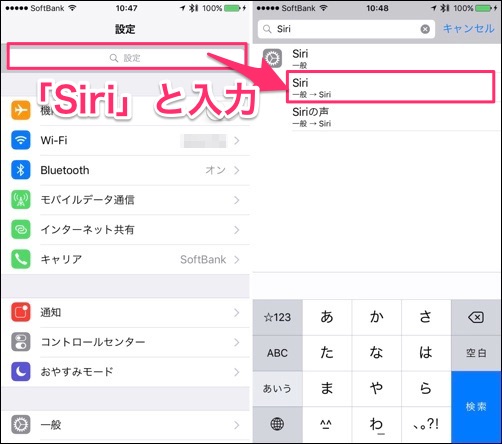Screen dimensions: 502x444
Task: Tap the Internet sharing chain-link icon
Action: click(x=21, y=229)
